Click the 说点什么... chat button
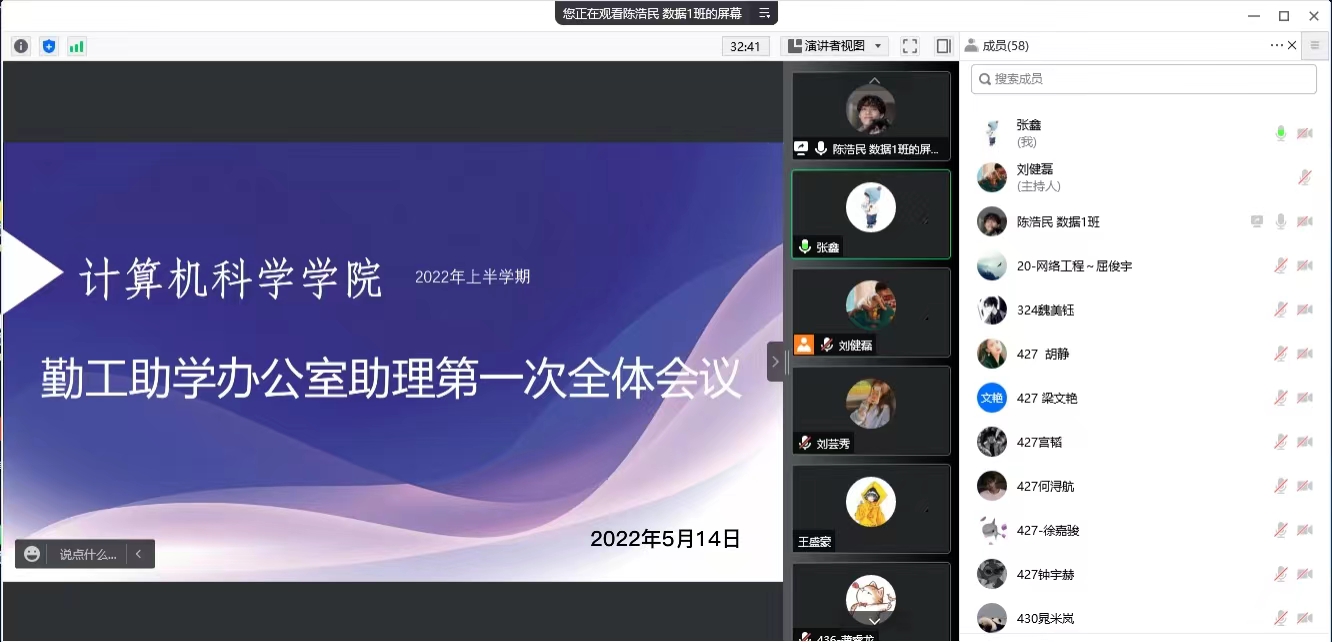This screenshot has width=1332, height=642. [x=87, y=554]
